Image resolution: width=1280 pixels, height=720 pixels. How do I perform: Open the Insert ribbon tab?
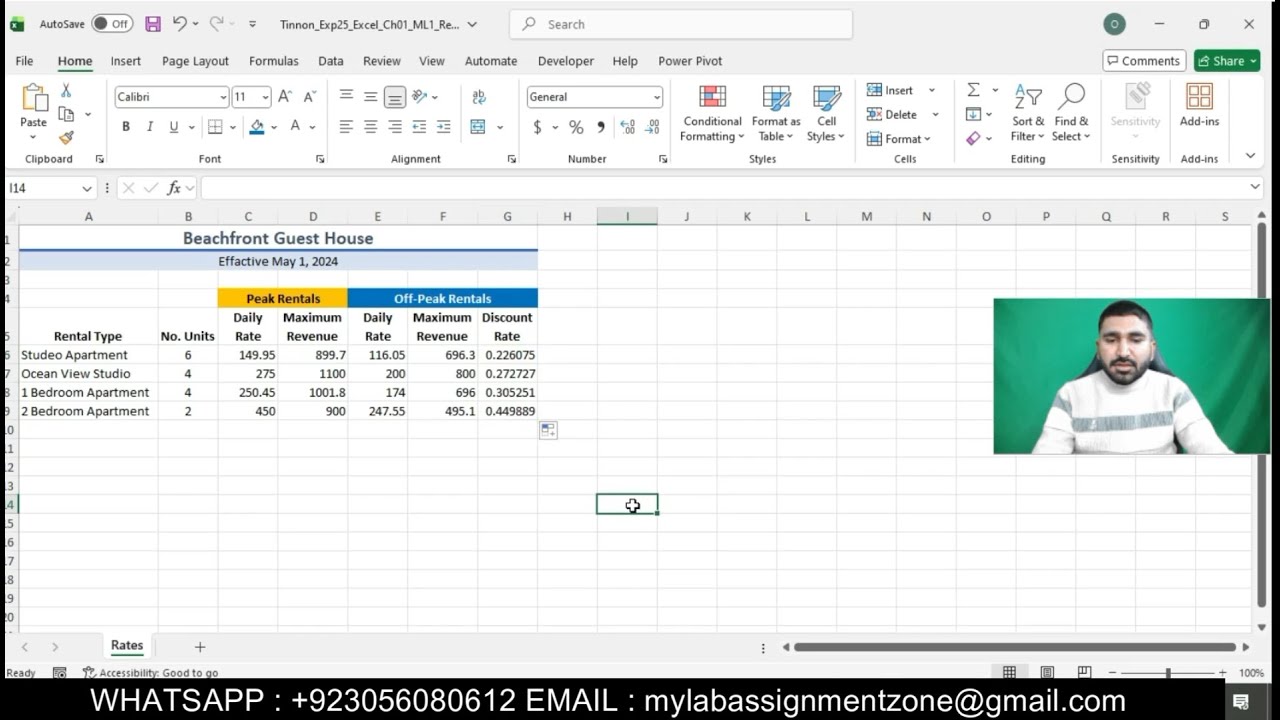click(126, 61)
